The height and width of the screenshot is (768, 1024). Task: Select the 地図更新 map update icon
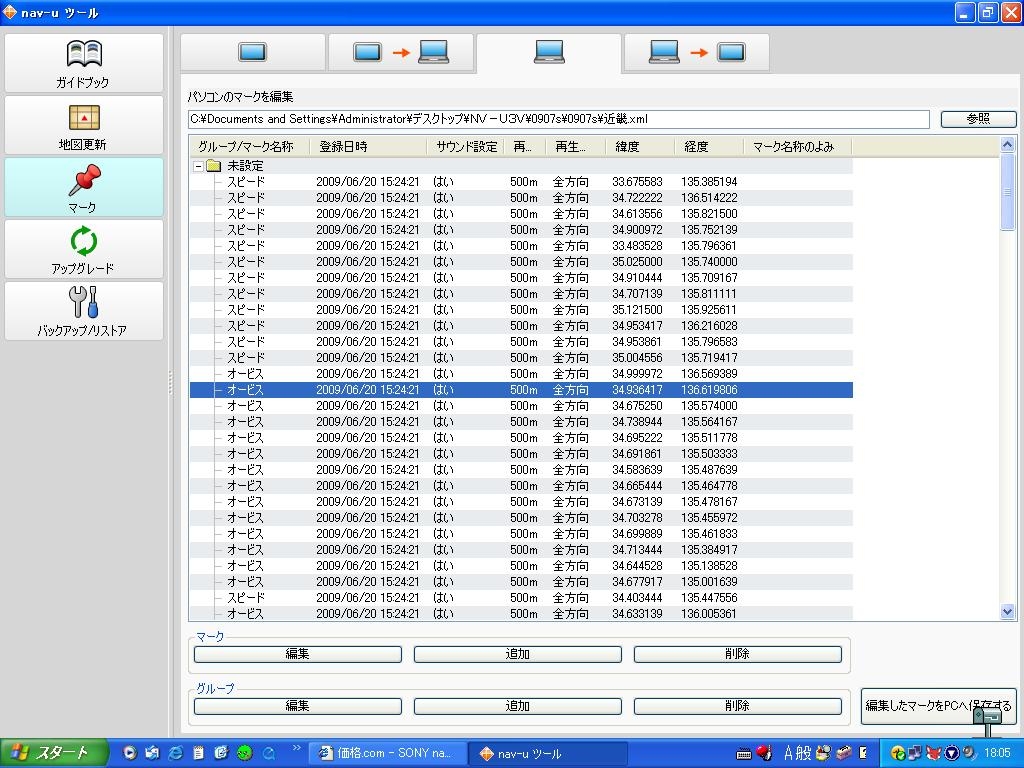tap(83, 125)
